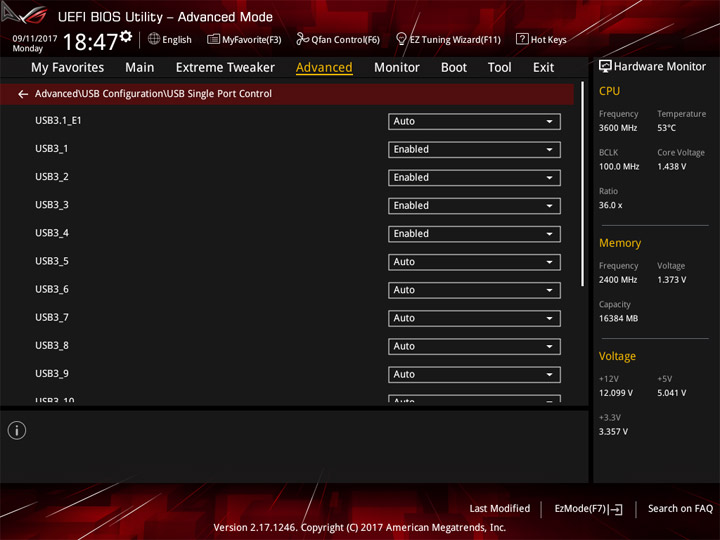Select the USB3_9 row label
Screen dimensions: 720x540
coord(52,374)
